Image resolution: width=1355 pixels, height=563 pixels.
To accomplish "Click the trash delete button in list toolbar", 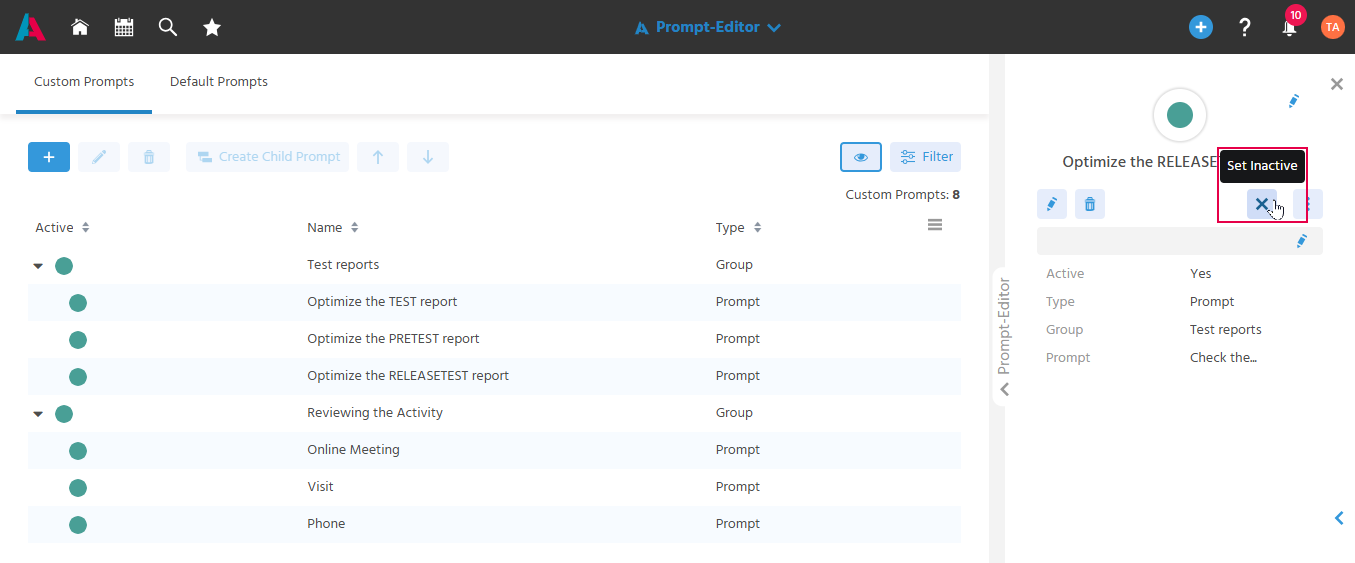I will (149, 157).
